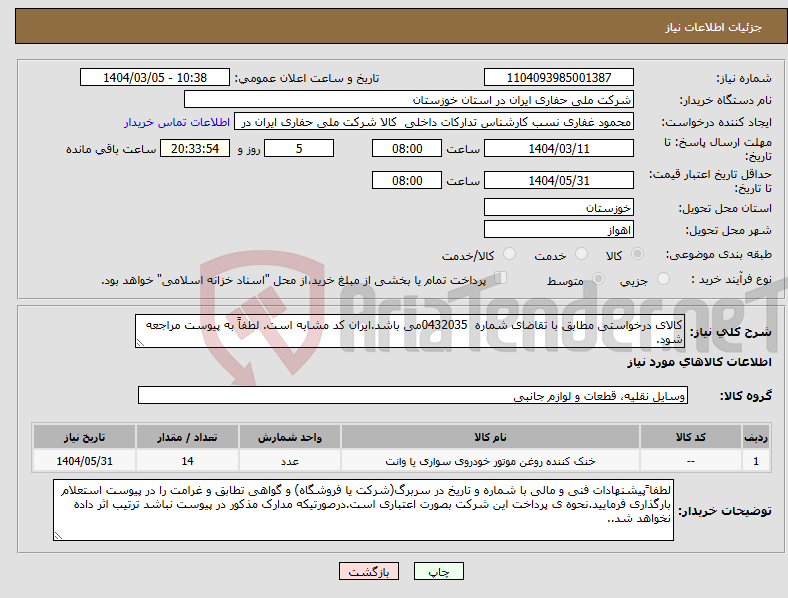Click the توضیحات خریدار notes textarea
788x598 pixels.
point(363,510)
